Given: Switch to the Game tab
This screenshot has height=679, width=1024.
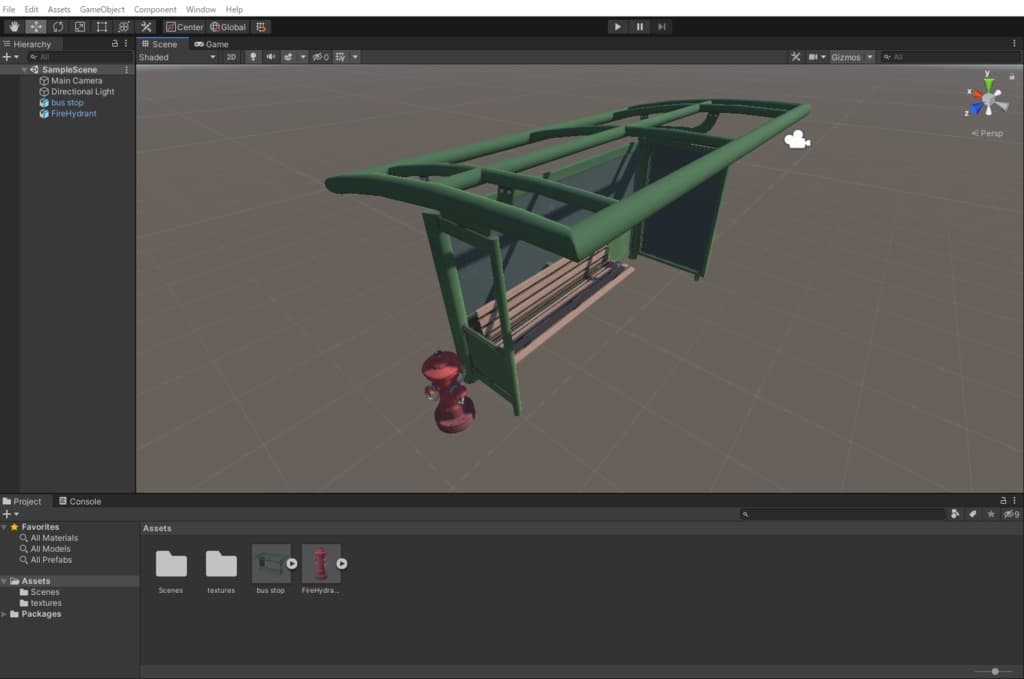Looking at the screenshot, I should [x=212, y=44].
